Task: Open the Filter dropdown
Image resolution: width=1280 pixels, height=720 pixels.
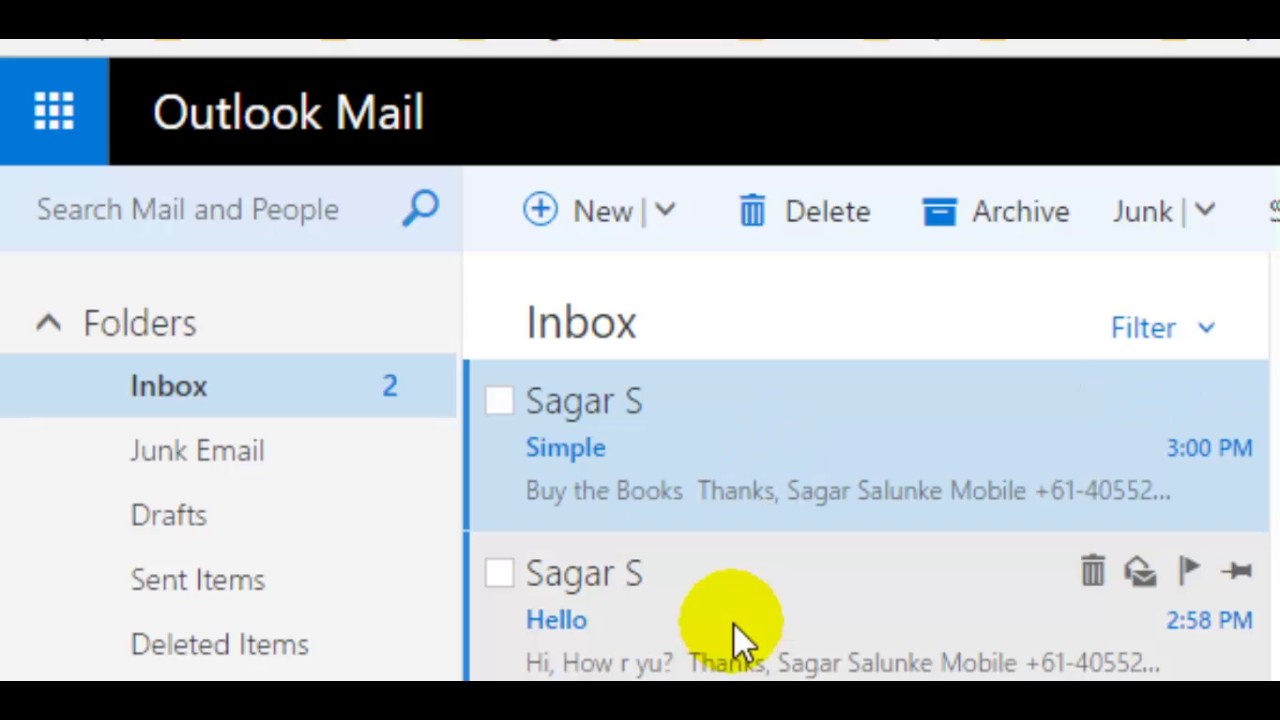Action: pyautogui.click(x=1163, y=328)
